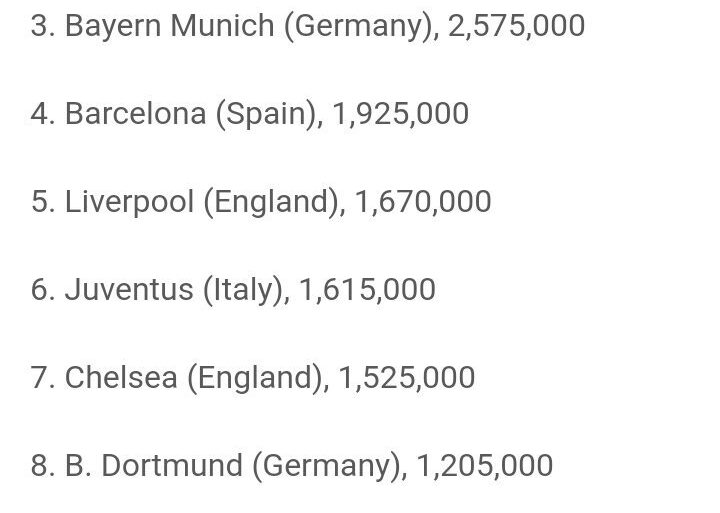This screenshot has height=513, width=720.
Task: Select the figure 1,525,000
Action: point(406,378)
